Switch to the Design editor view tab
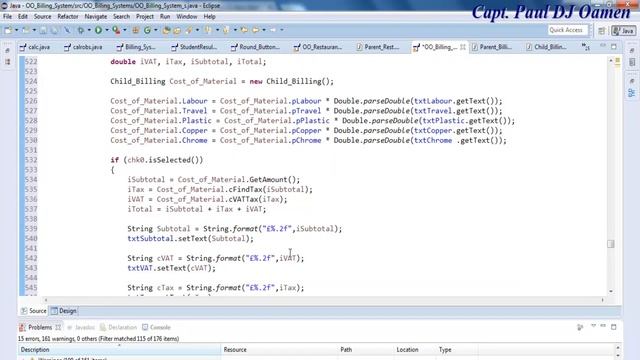 [x=64, y=311]
